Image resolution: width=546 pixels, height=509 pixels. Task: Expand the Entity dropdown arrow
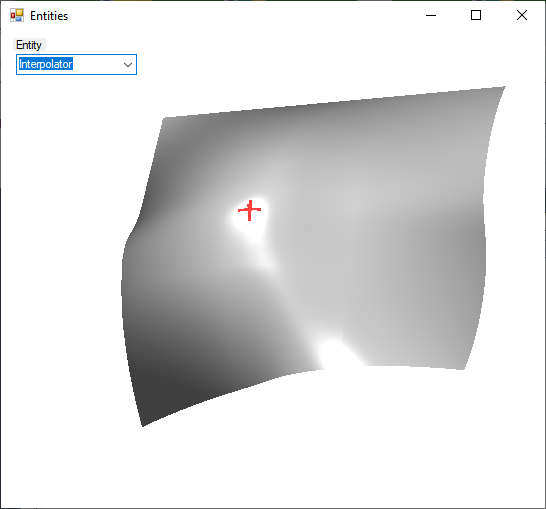[128, 64]
